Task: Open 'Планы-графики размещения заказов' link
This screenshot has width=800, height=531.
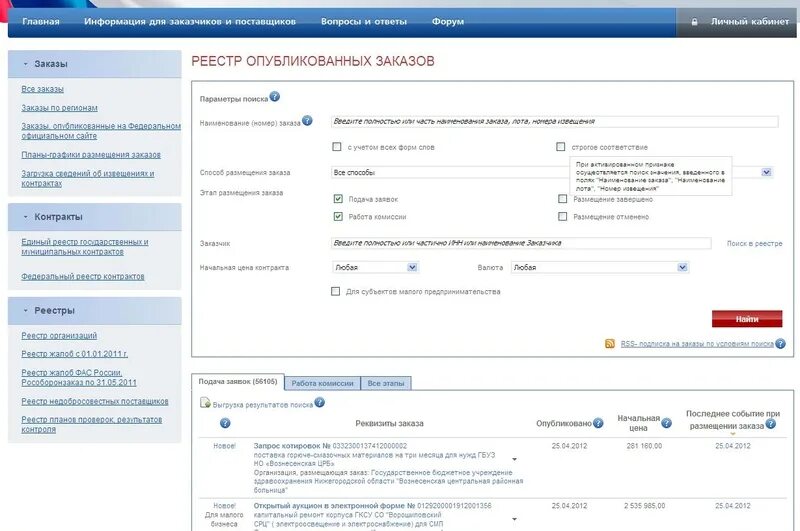Action: click(91, 155)
